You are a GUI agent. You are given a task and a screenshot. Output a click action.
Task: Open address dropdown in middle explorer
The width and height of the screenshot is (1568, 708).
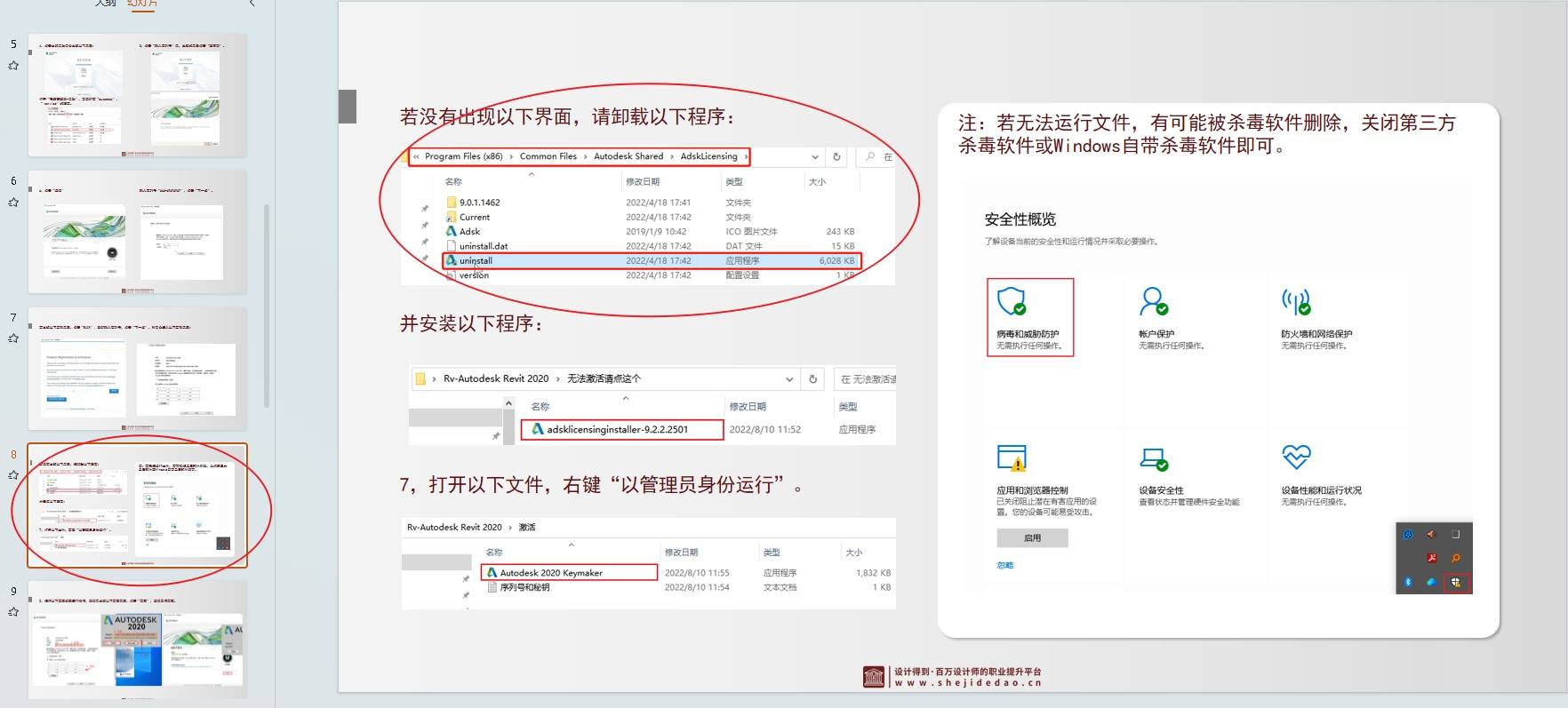point(789,378)
